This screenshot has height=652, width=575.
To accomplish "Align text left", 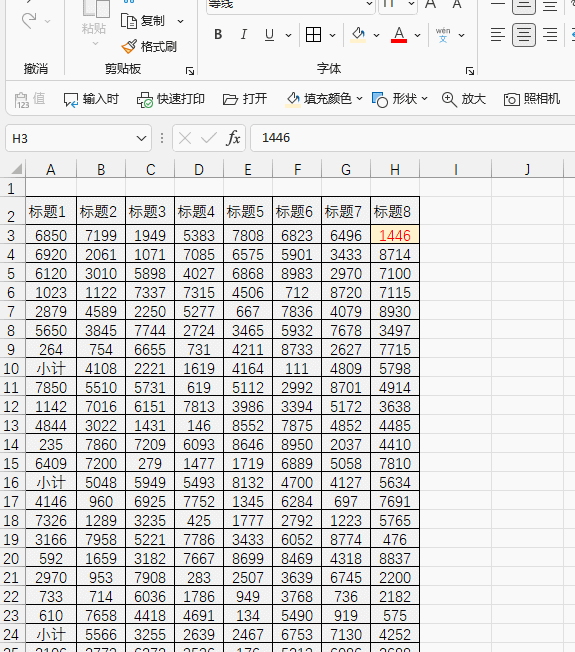I will tap(498, 35).
